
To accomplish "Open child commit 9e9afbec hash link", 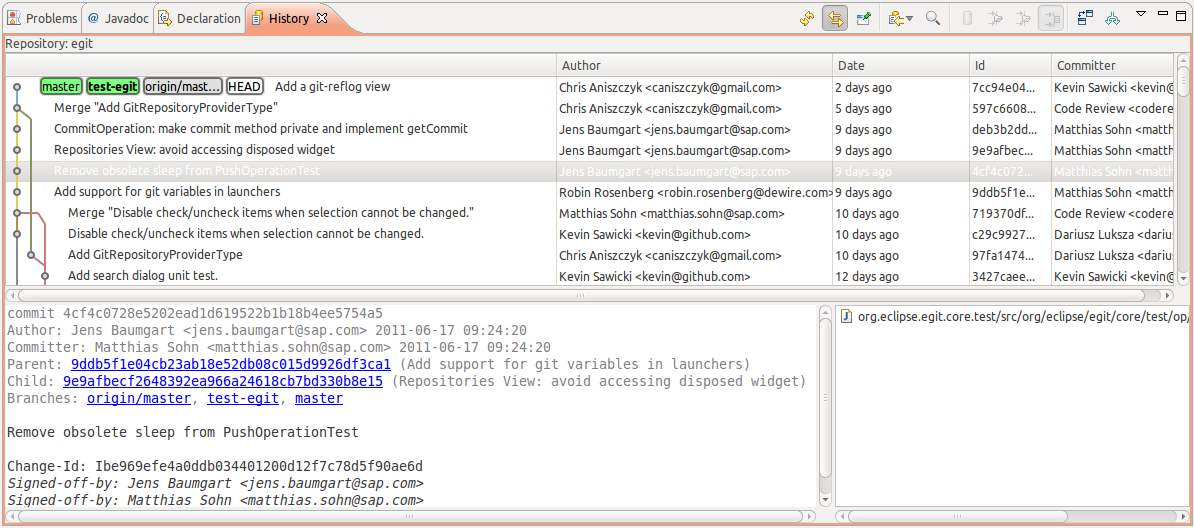I will point(222,381).
